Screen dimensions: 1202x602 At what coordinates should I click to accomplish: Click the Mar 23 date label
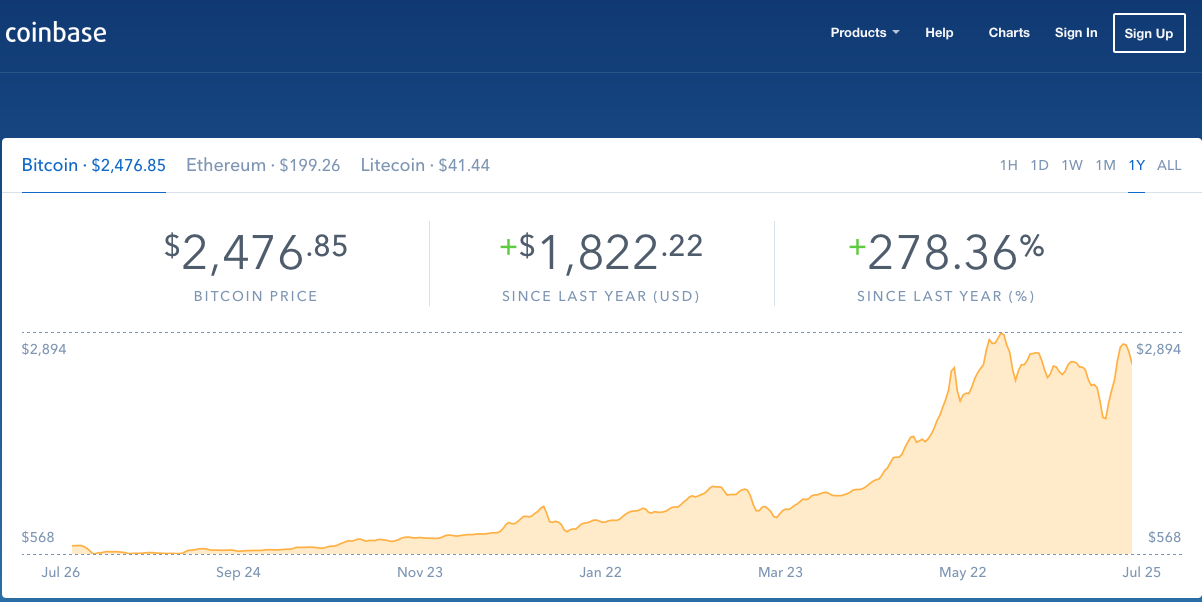780,572
